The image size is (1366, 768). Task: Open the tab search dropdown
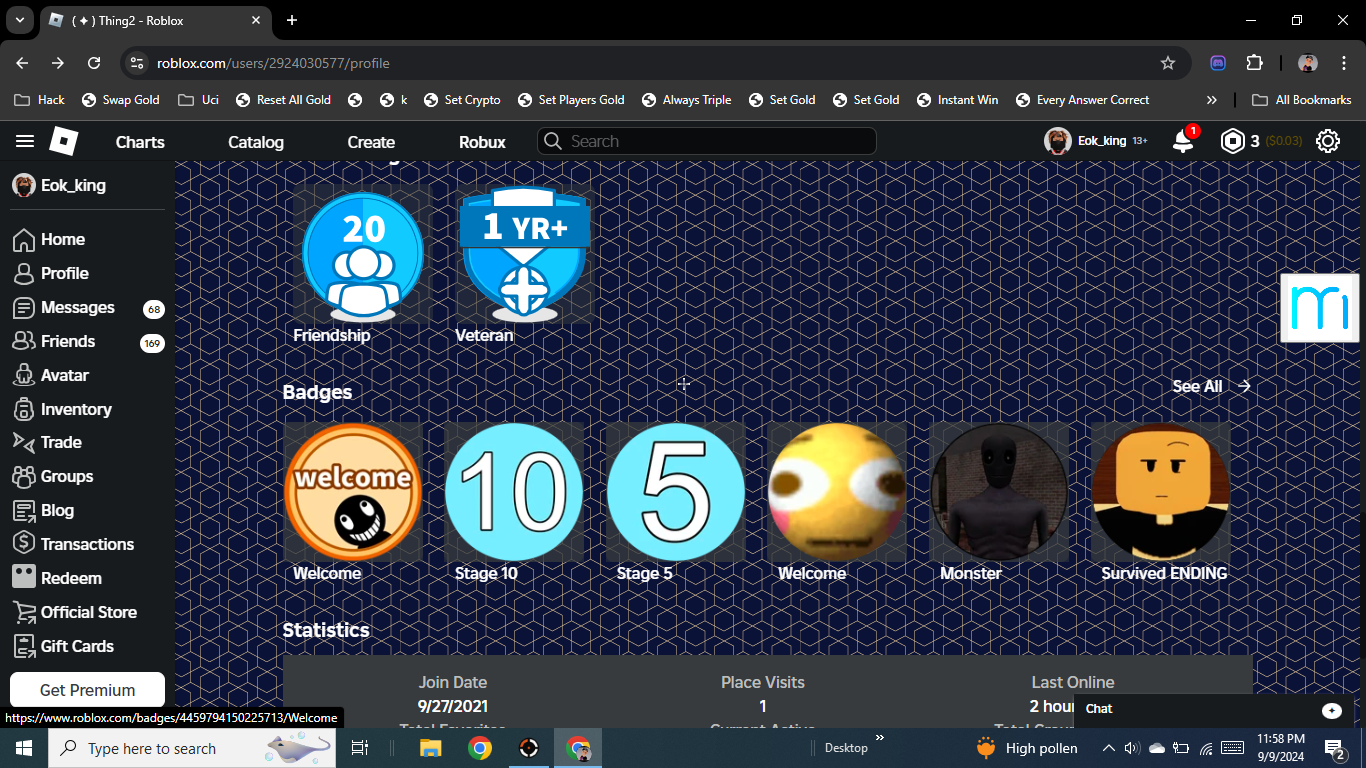[x=19, y=20]
